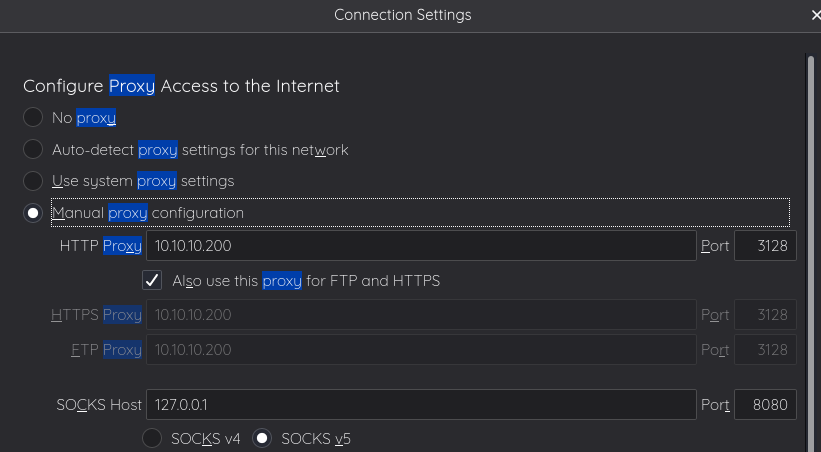Image resolution: width=821 pixels, height=452 pixels.
Task: Uncheck Also use this proxy for FTP and HTTPS
Action: pyautogui.click(x=153, y=281)
